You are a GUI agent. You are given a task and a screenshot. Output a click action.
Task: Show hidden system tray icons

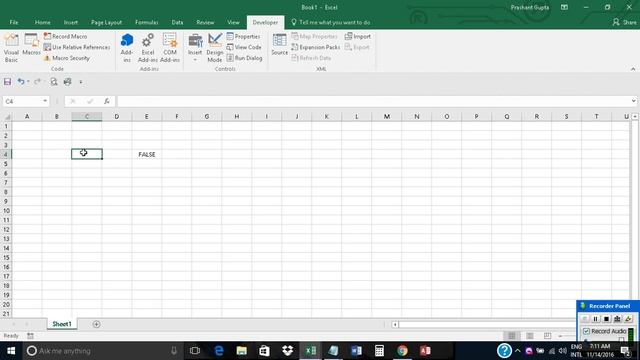[x=518, y=351]
